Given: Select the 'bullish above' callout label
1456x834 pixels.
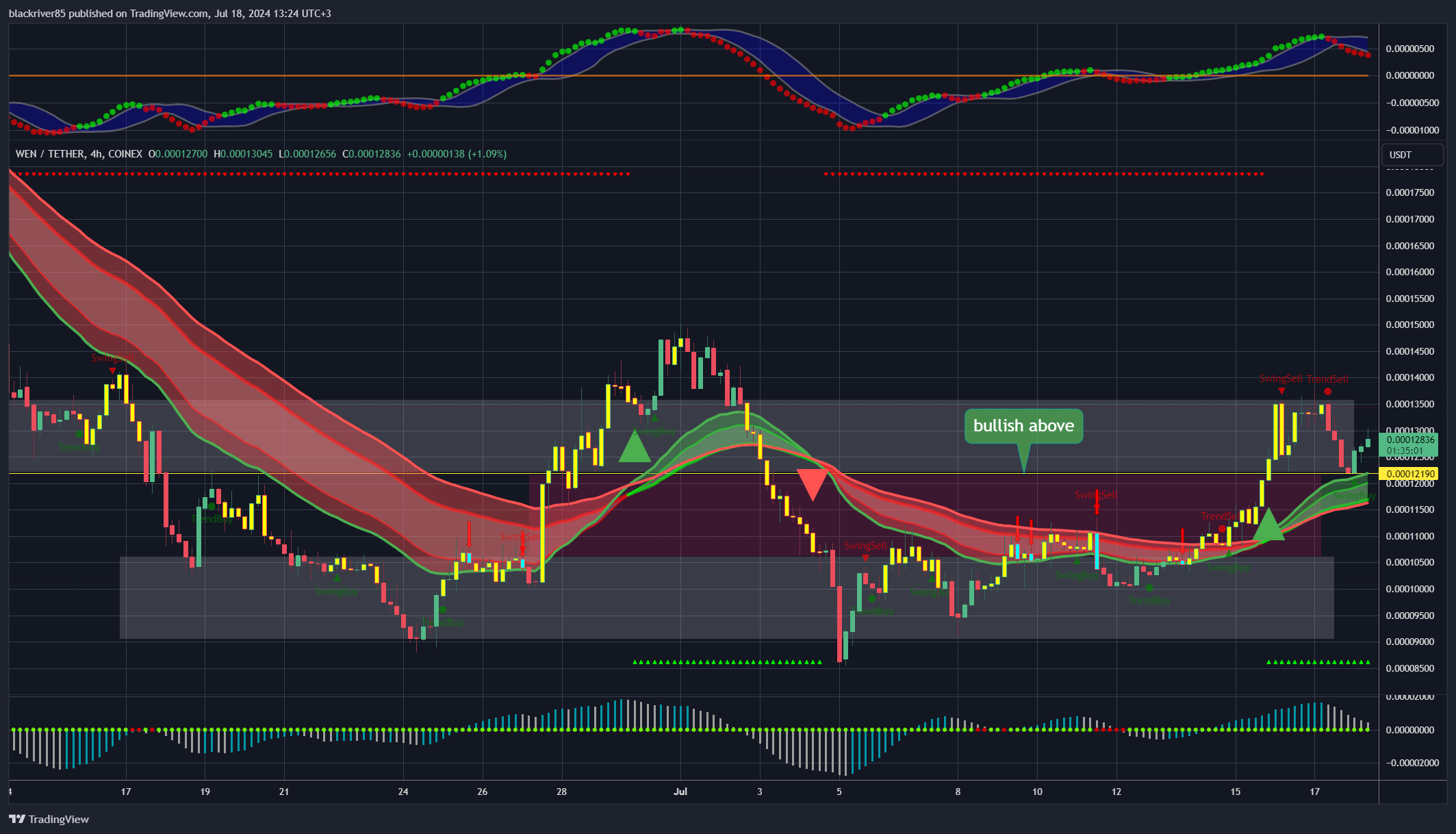Looking at the screenshot, I should coord(1023,426).
